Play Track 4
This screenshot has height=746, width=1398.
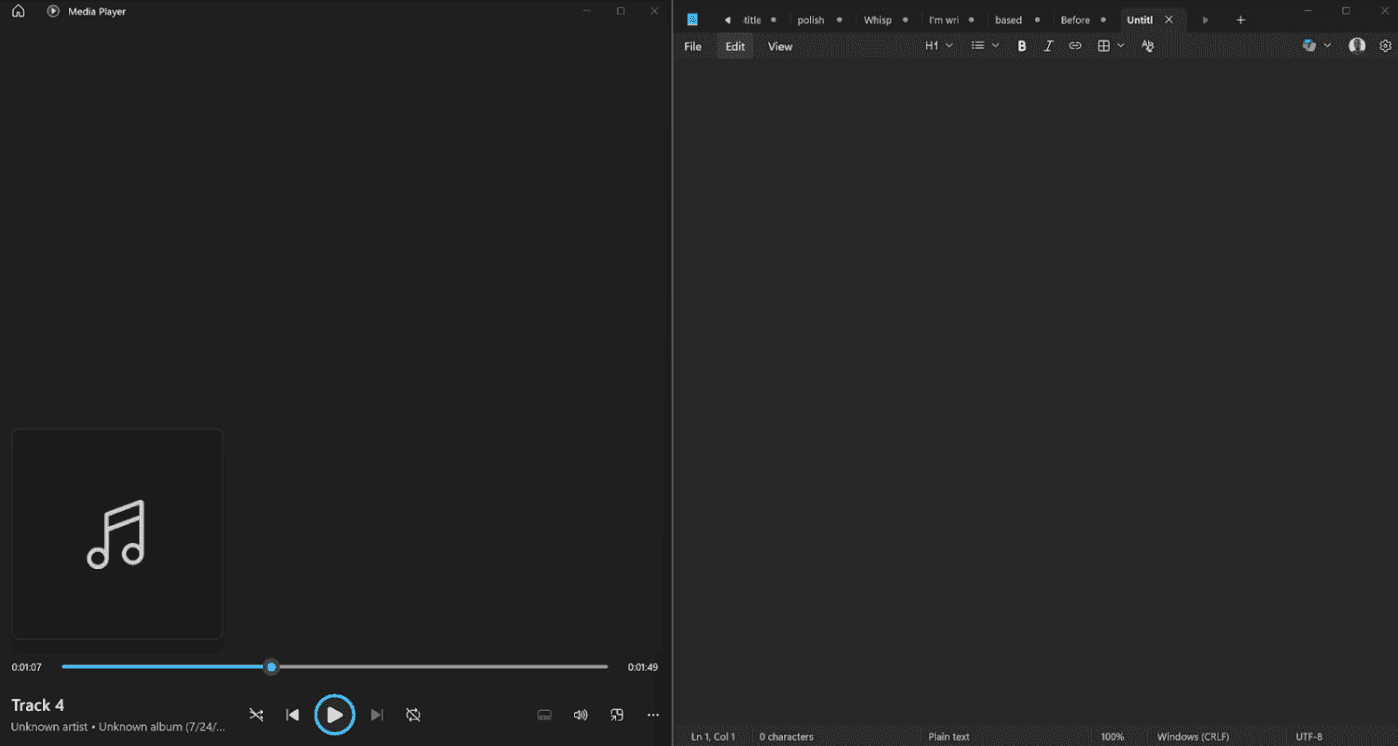(334, 715)
